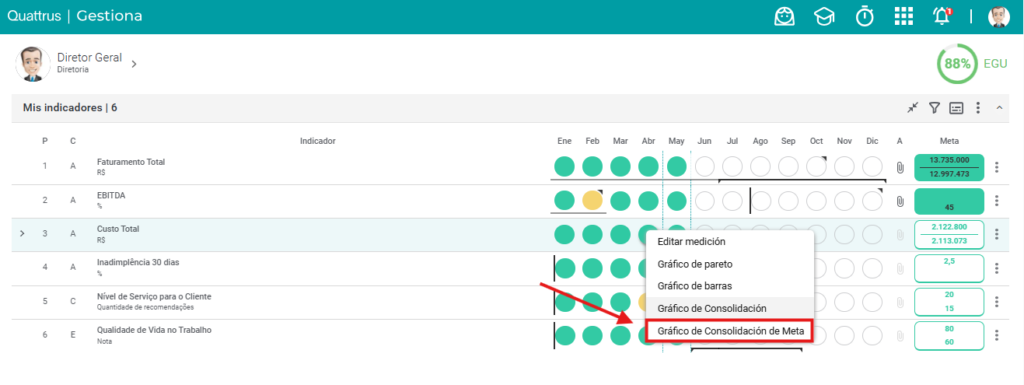The height and width of the screenshot is (385, 1024).
Task: Click the Faturamento Total indicator name
Action: 131,162
